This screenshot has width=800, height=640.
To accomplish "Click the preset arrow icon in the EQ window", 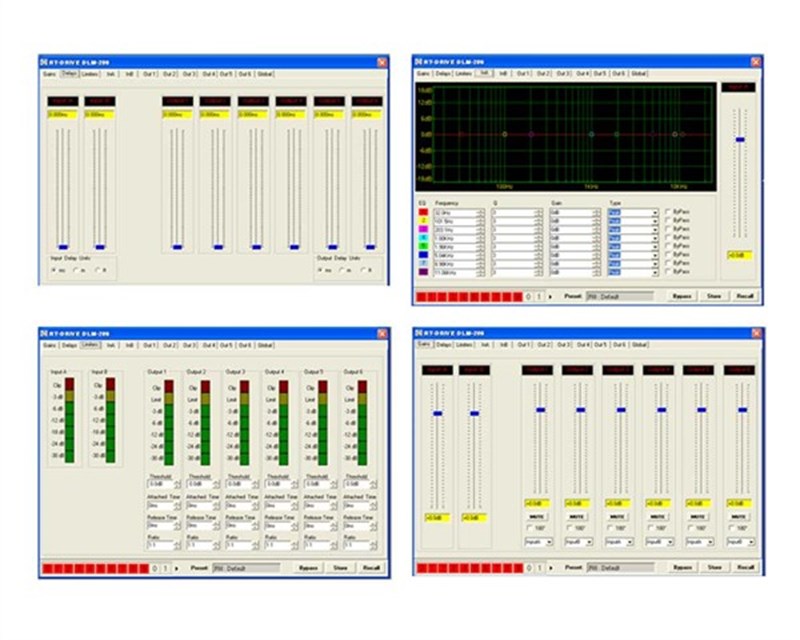I will tap(550, 297).
